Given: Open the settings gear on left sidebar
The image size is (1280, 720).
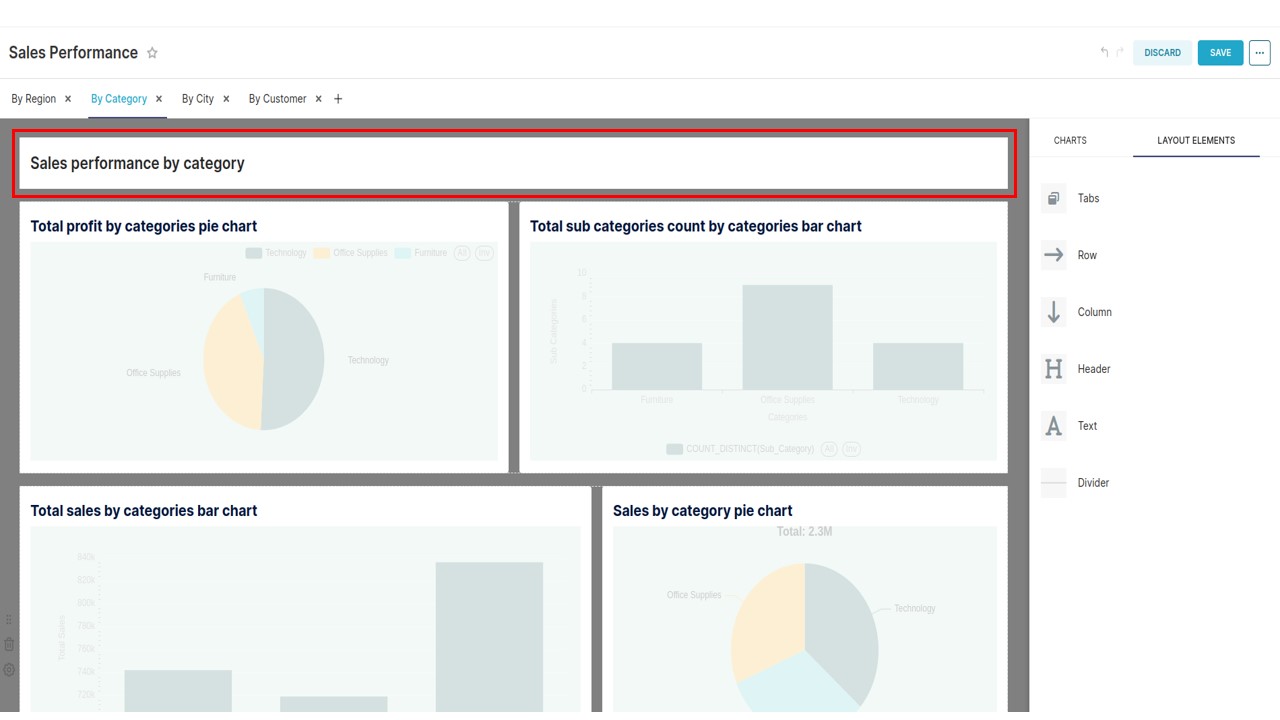Looking at the screenshot, I should coord(9,669).
